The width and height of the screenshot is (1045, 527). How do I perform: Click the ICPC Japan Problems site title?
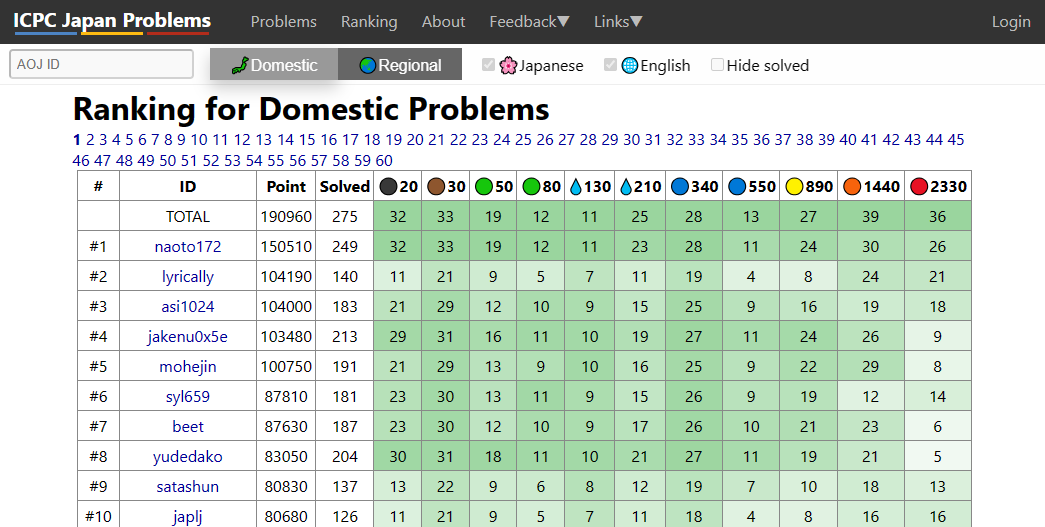click(112, 21)
